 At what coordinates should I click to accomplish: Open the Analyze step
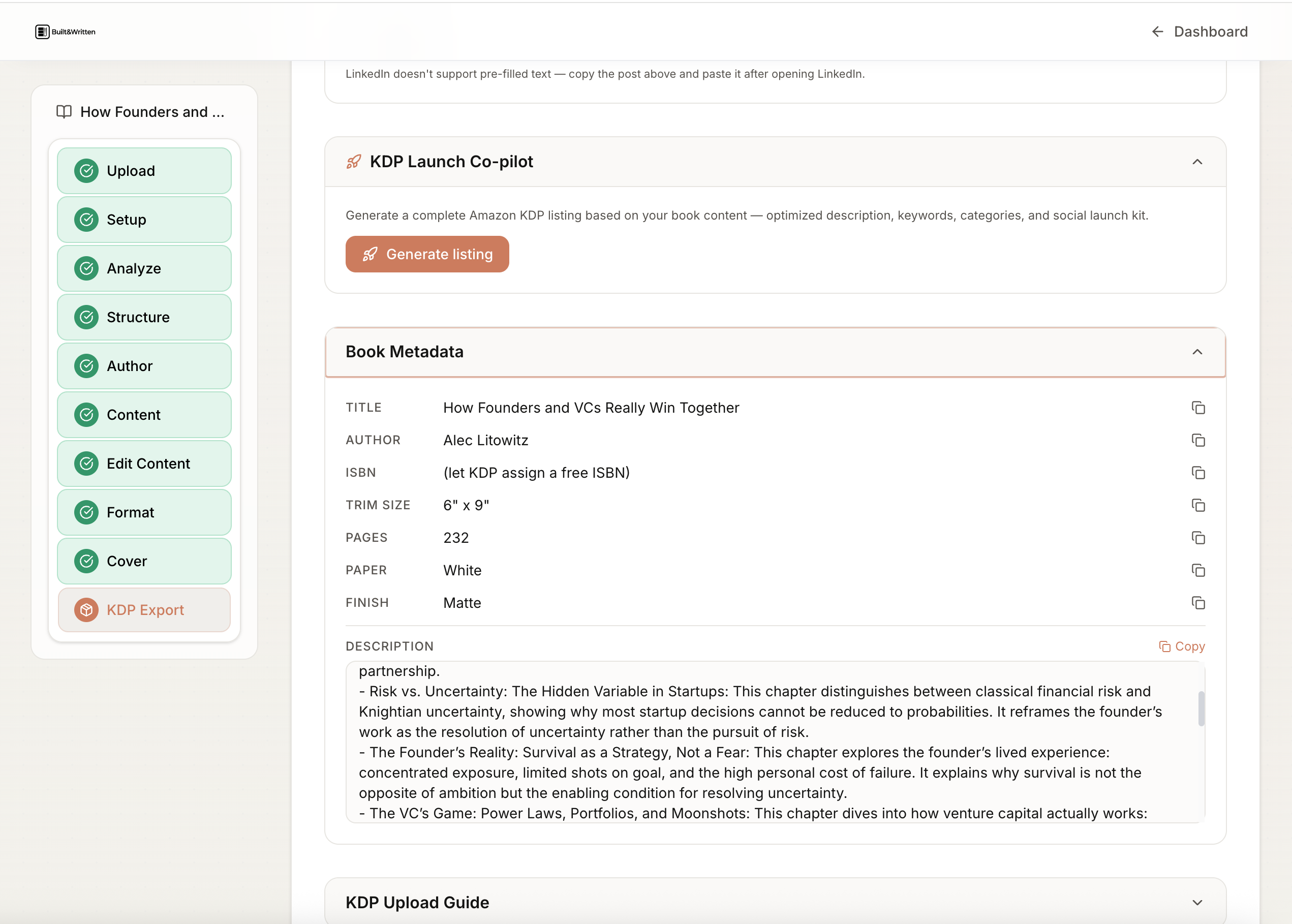144,268
